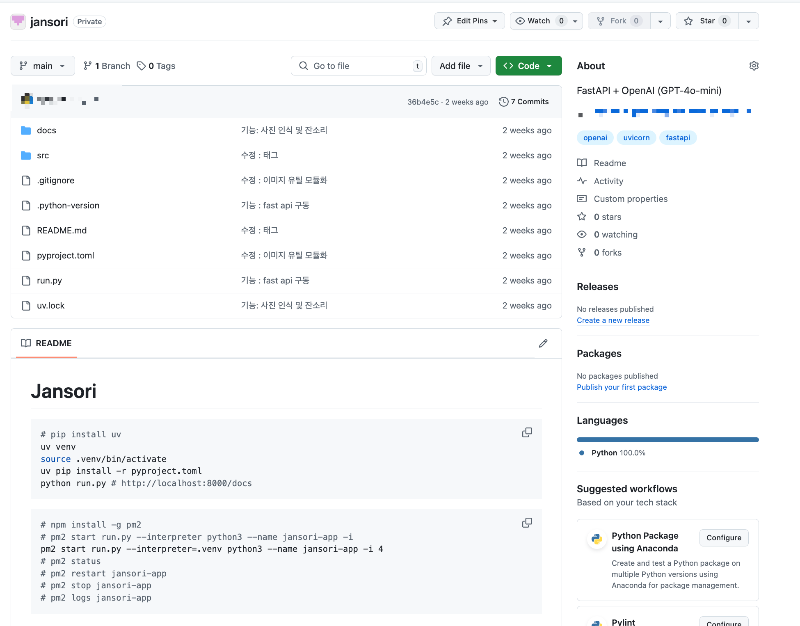Click the .gitignore file icon
800x626 pixels.
(26, 181)
